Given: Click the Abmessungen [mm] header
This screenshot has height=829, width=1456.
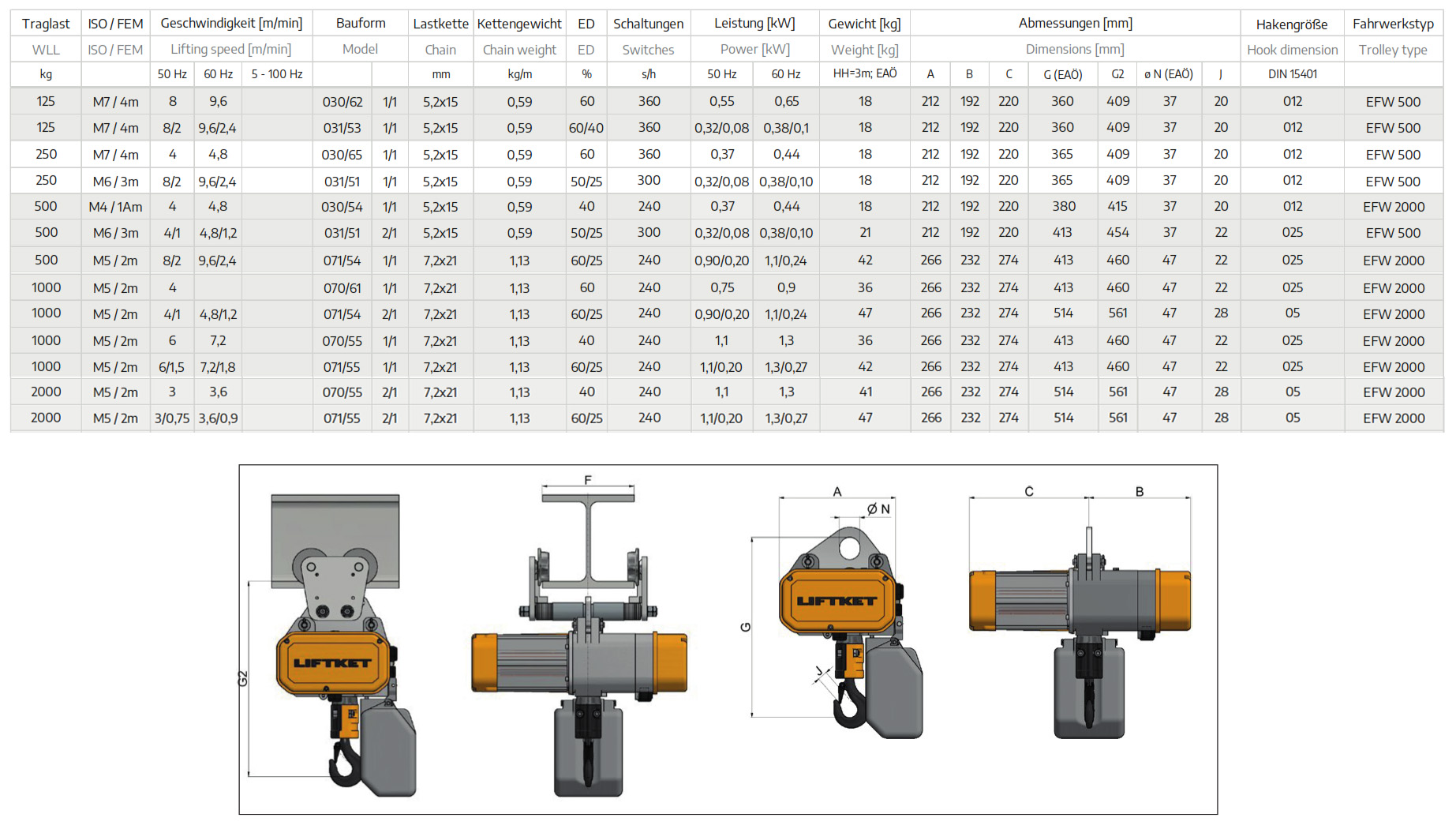Looking at the screenshot, I should [1075, 24].
